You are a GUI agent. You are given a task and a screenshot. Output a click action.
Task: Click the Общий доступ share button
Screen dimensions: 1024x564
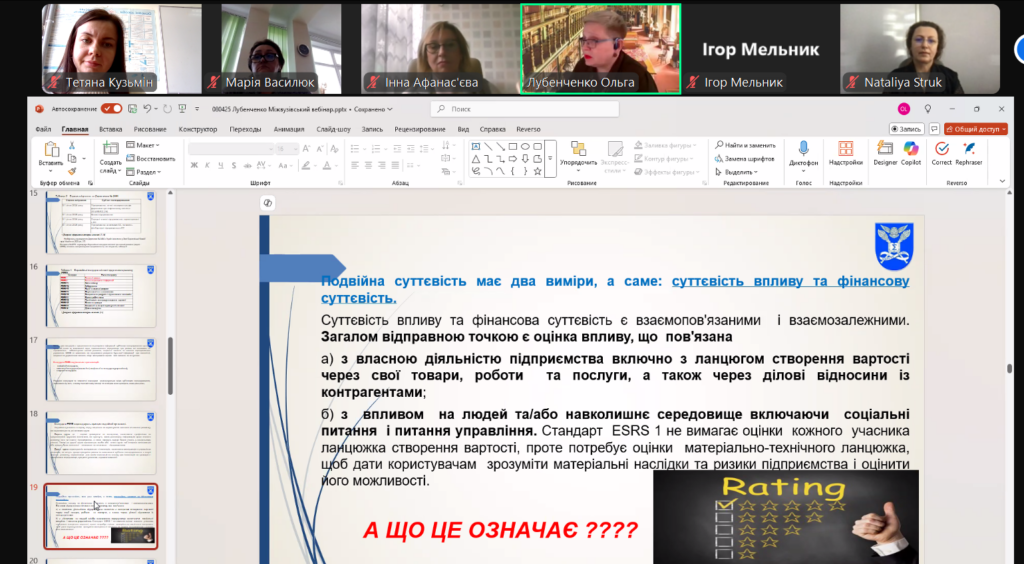tap(976, 129)
